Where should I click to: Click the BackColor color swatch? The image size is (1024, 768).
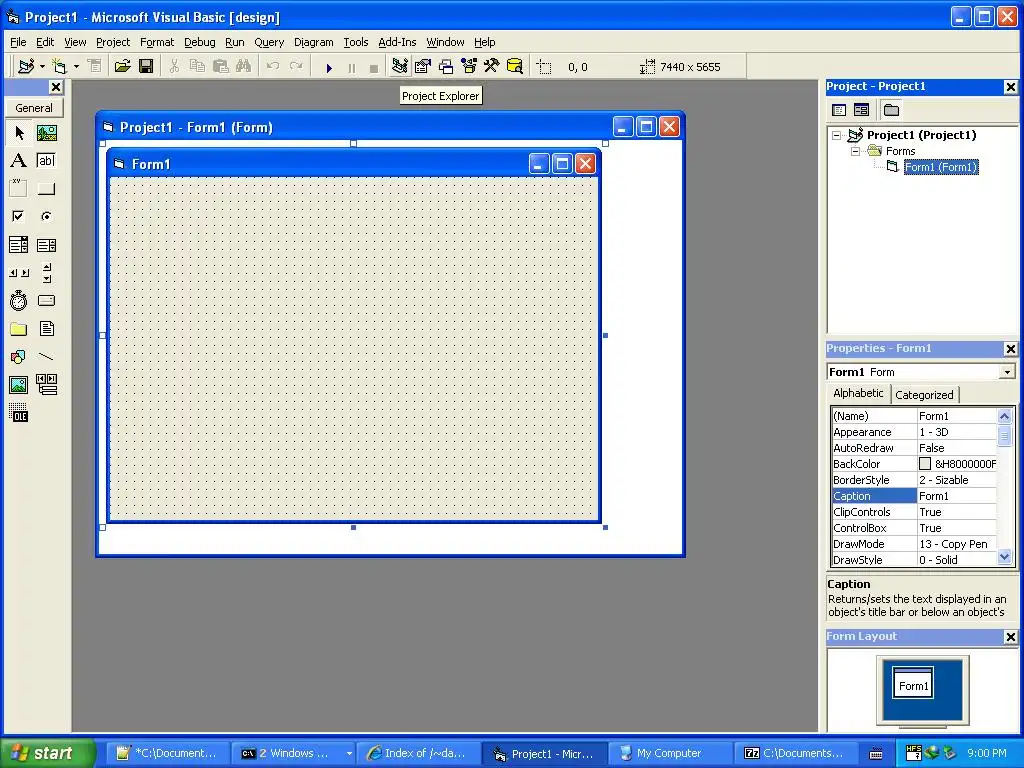coord(925,464)
